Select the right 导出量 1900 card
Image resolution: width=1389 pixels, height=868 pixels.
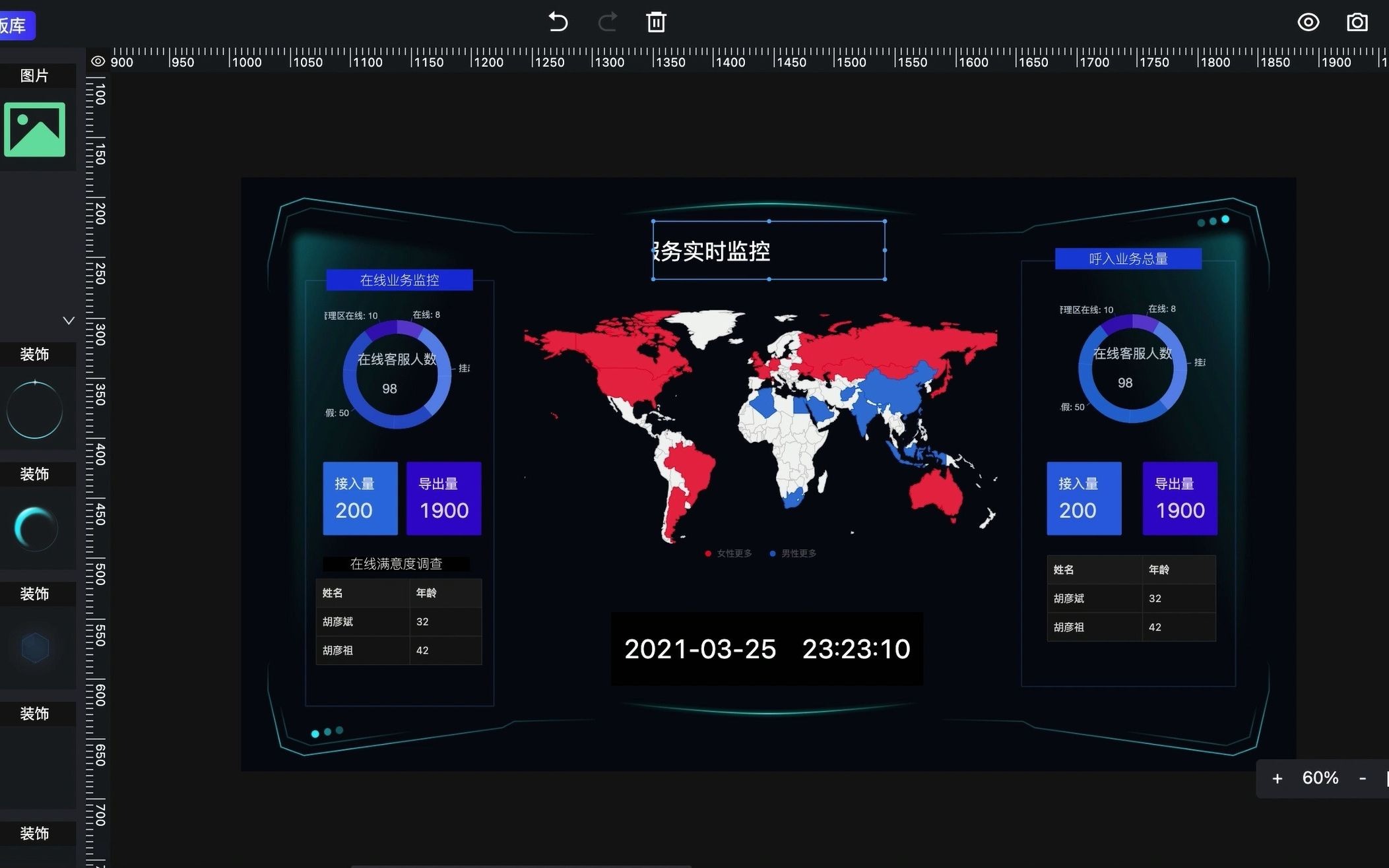pos(1180,498)
